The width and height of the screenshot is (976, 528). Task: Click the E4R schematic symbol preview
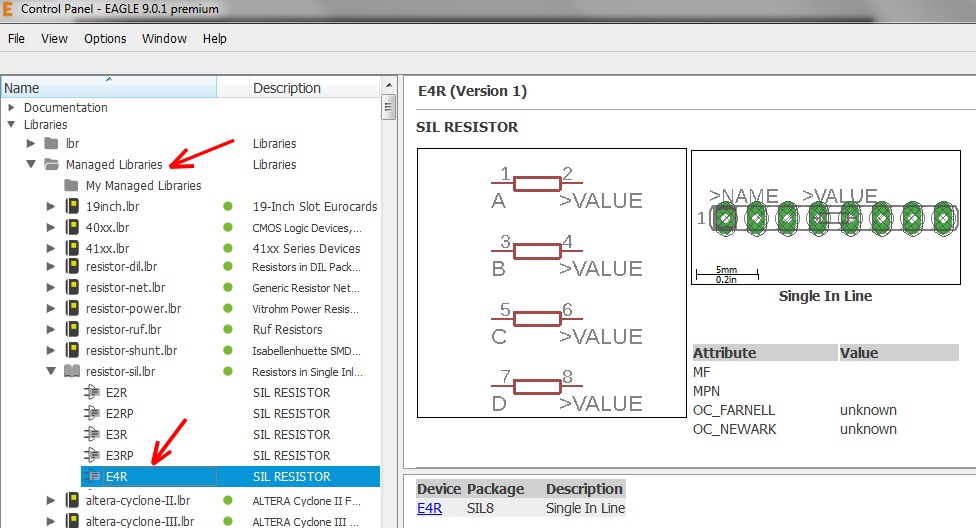(x=551, y=283)
